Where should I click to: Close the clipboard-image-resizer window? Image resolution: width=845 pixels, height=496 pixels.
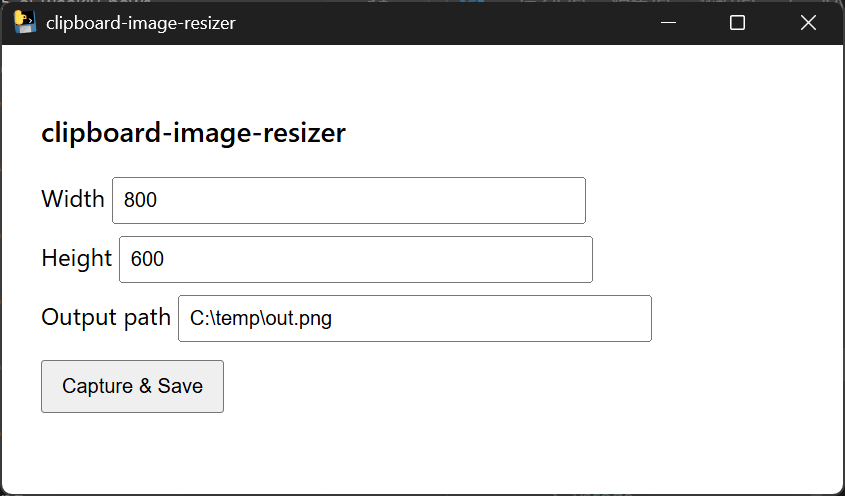point(808,22)
